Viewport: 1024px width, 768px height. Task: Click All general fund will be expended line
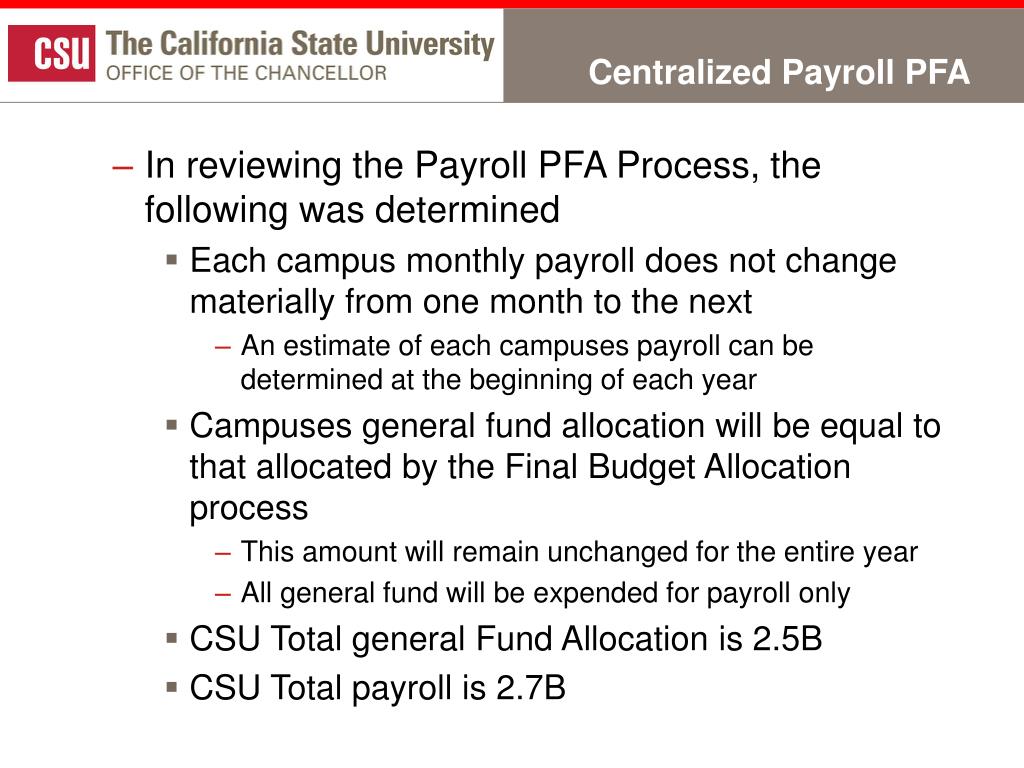tap(545, 594)
